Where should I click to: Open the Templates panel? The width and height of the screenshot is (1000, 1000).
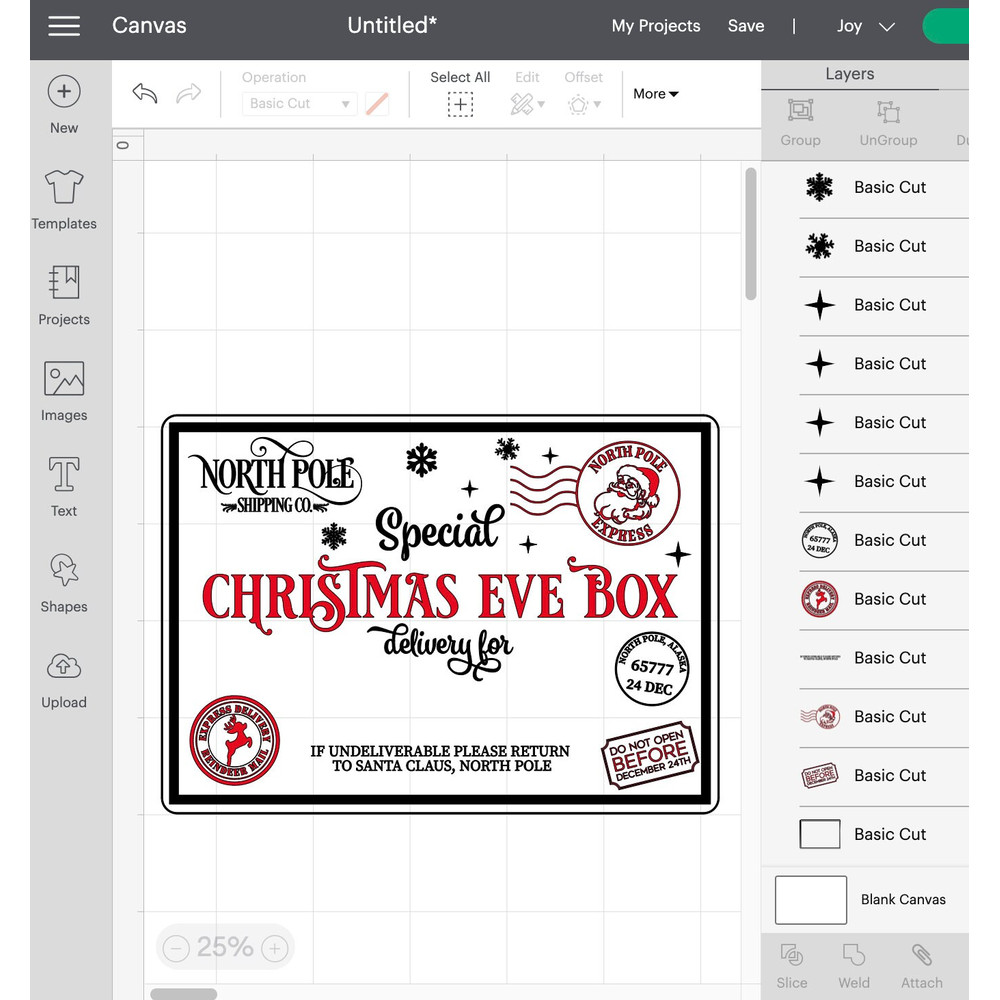tap(63, 197)
